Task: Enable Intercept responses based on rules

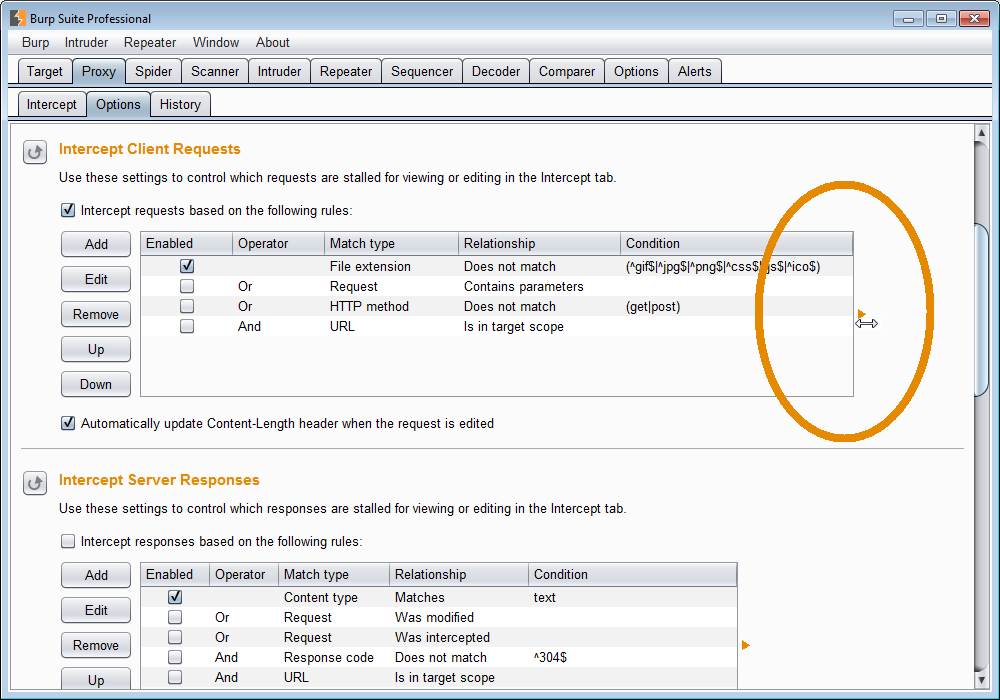Action: [68, 541]
